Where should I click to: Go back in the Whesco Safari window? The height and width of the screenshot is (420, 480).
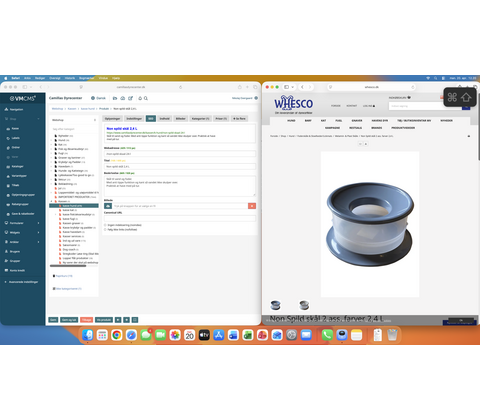click(302, 87)
